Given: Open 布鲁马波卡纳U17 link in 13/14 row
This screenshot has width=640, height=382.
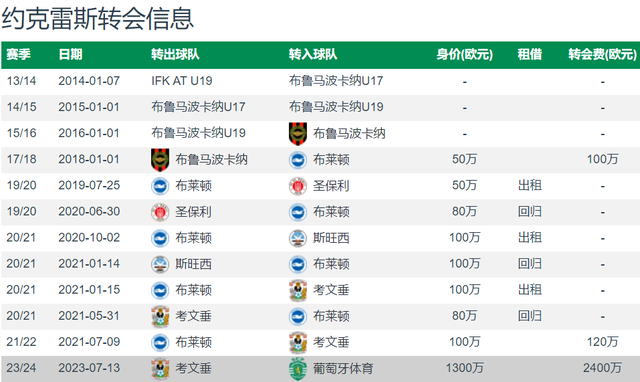Looking at the screenshot, I should pyautogui.click(x=336, y=81).
